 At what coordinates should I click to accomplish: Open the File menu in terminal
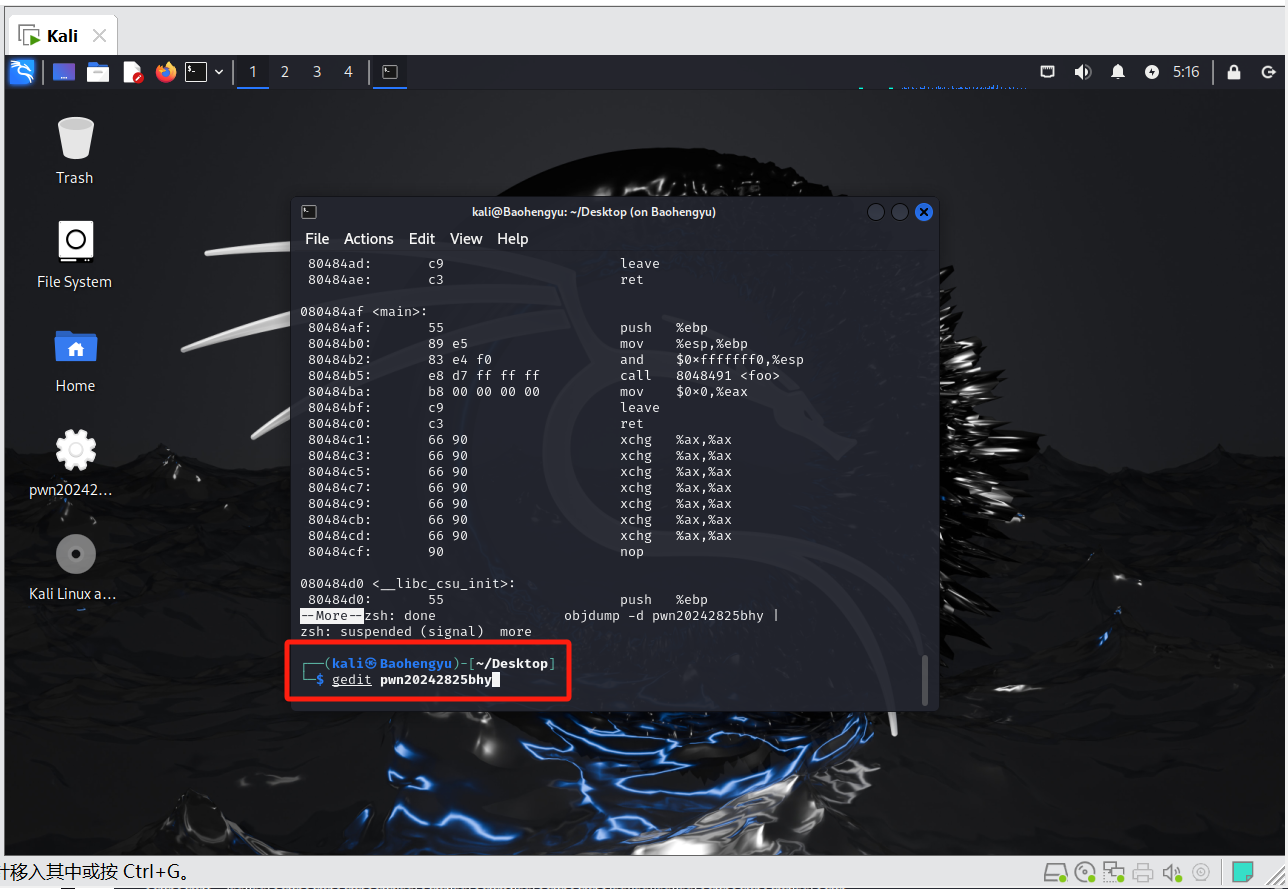(x=317, y=239)
